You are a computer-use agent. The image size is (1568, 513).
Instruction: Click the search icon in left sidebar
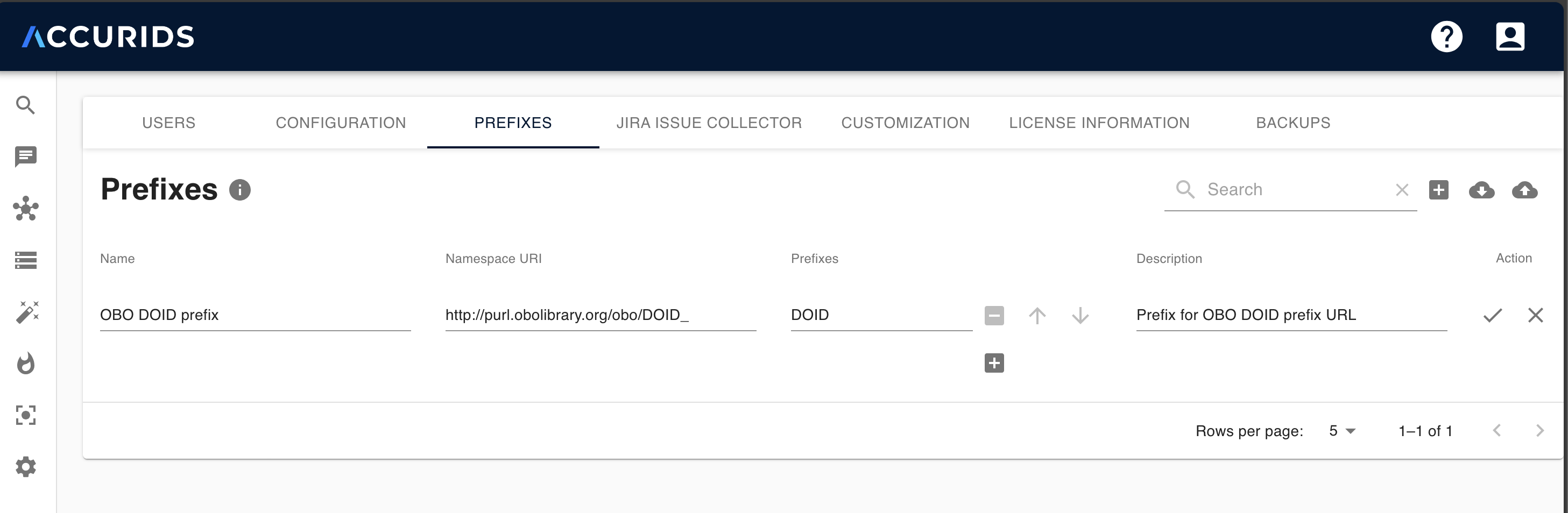click(x=26, y=105)
